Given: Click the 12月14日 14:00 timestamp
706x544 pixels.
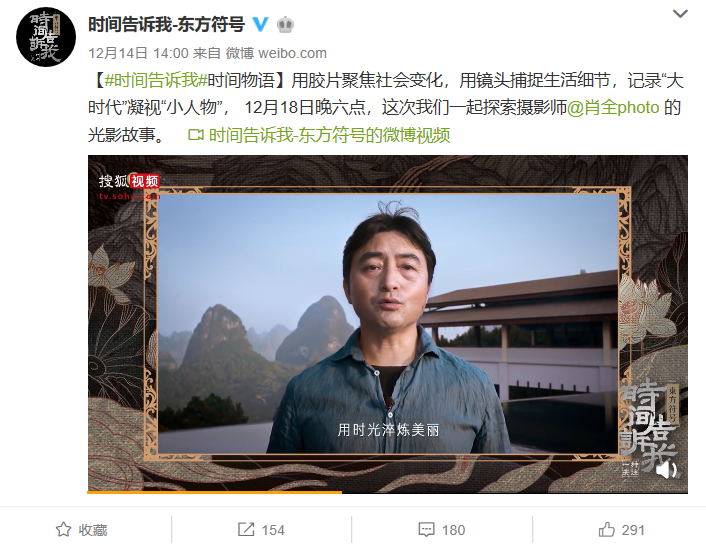Looking at the screenshot, I should pyautogui.click(x=138, y=53).
